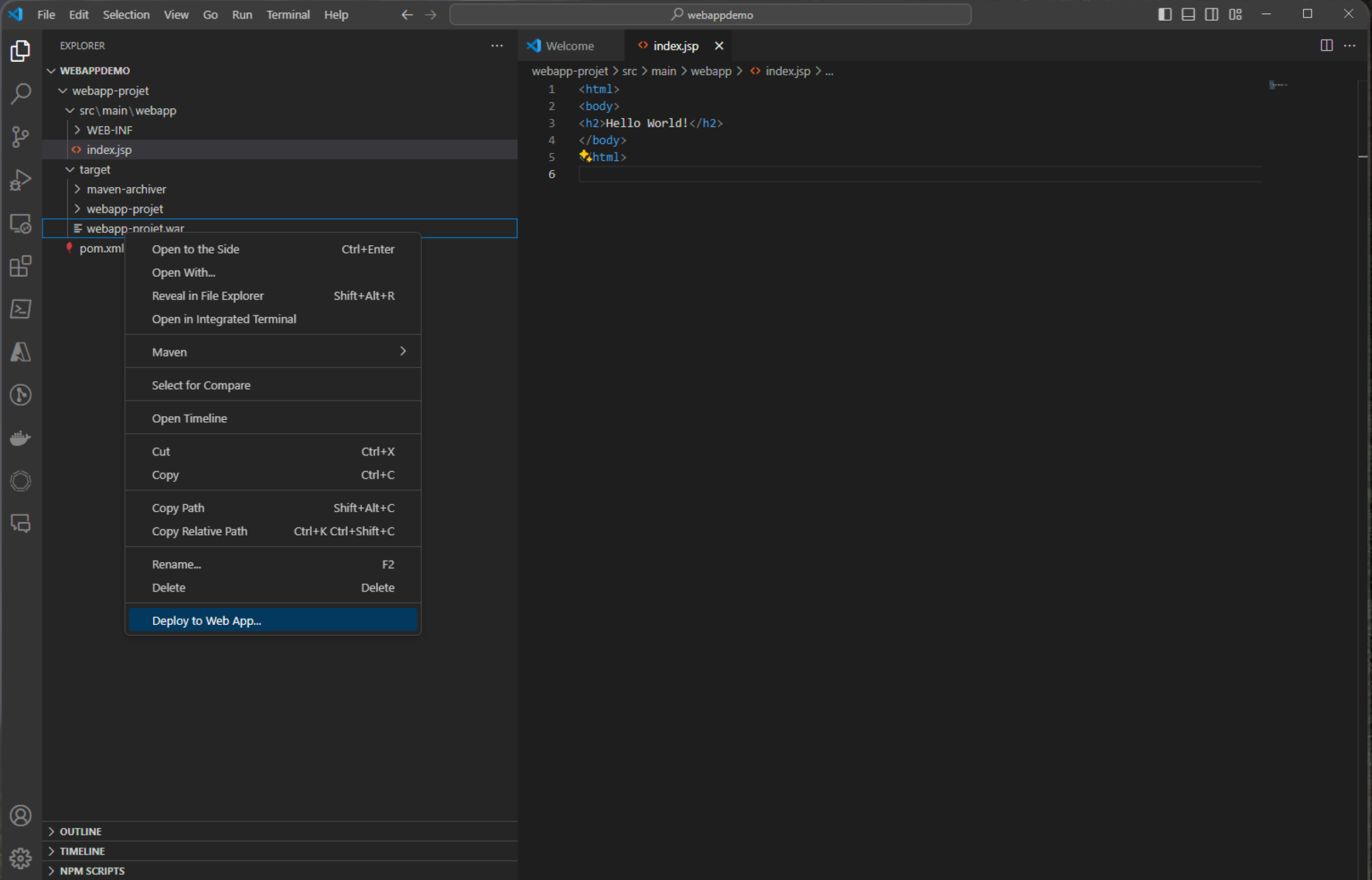Screen dimensions: 1372x880
Task: Select the Run and Debug icon
Action: tap(21, 179)
